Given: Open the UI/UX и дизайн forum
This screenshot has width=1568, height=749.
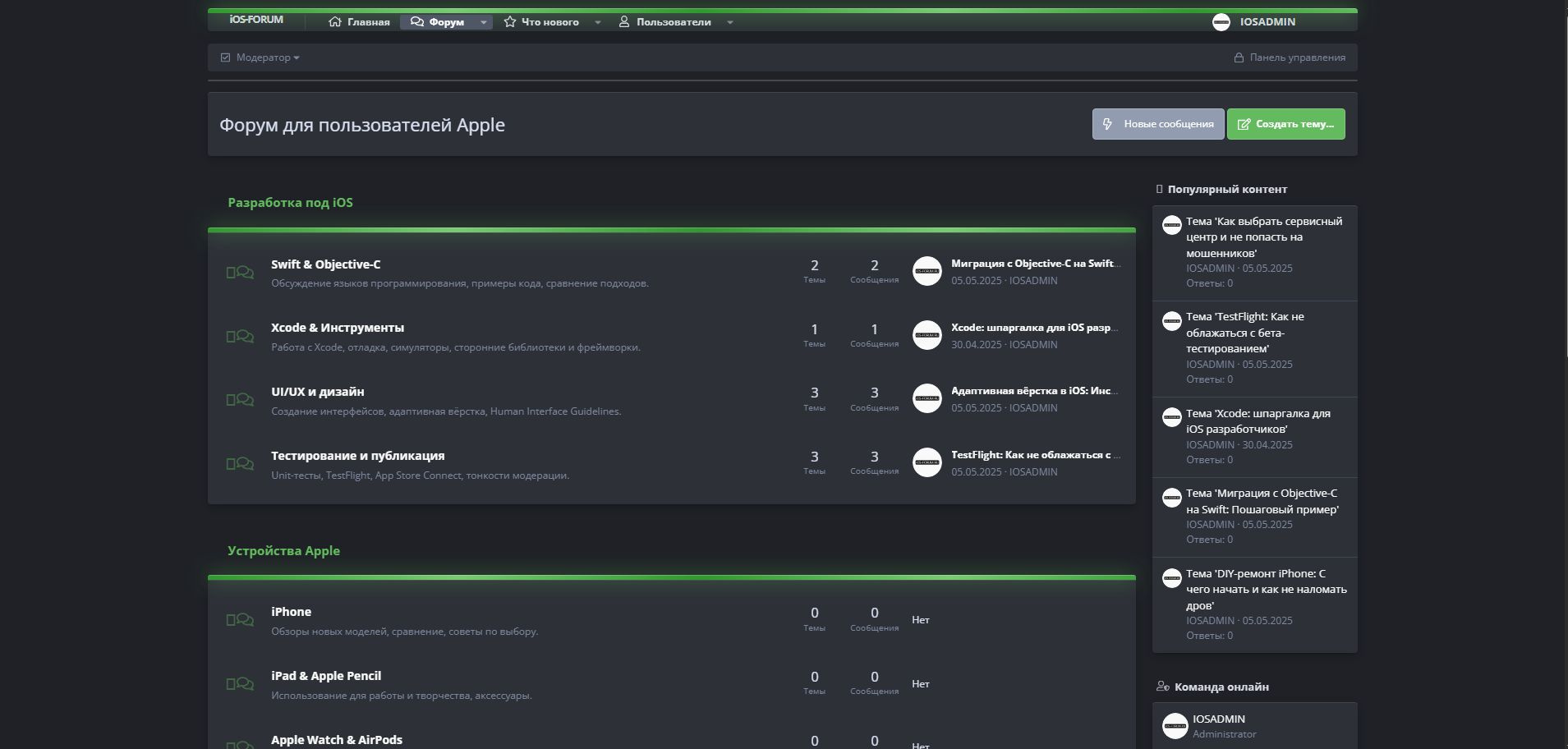Looking at the screenshot, I should click(317, 392).
